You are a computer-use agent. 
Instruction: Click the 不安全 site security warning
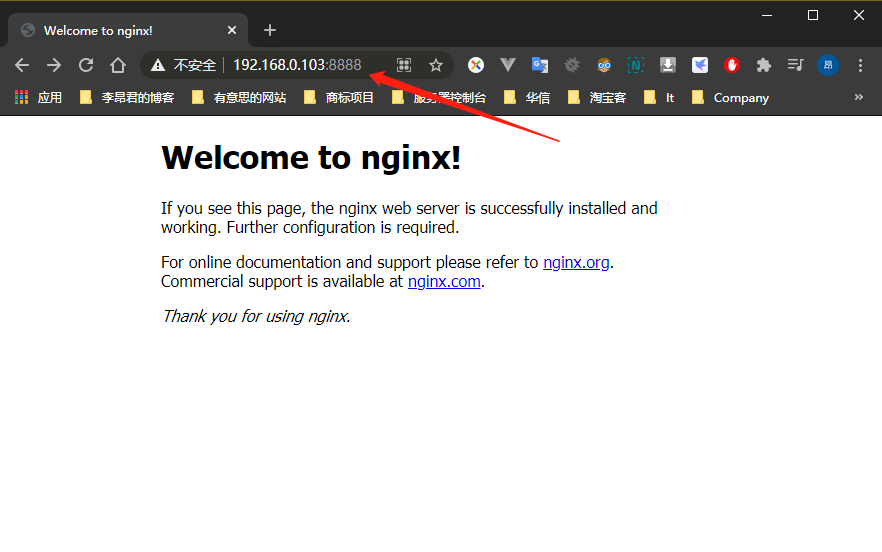pyautogui.click(x=185, y=65)
